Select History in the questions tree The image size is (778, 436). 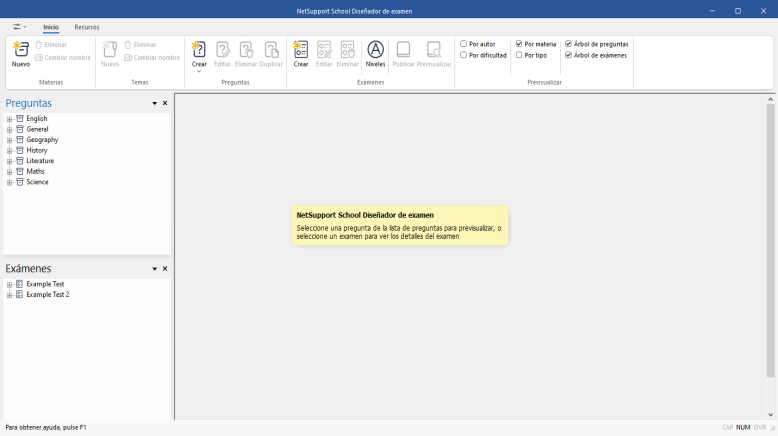(x=37, y=150)
